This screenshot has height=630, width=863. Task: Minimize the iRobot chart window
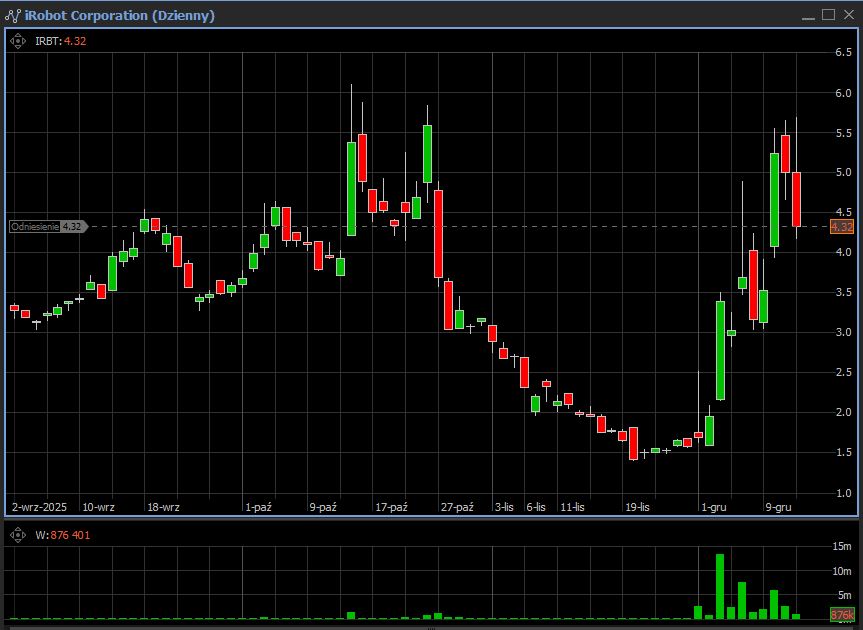[808, 15]
